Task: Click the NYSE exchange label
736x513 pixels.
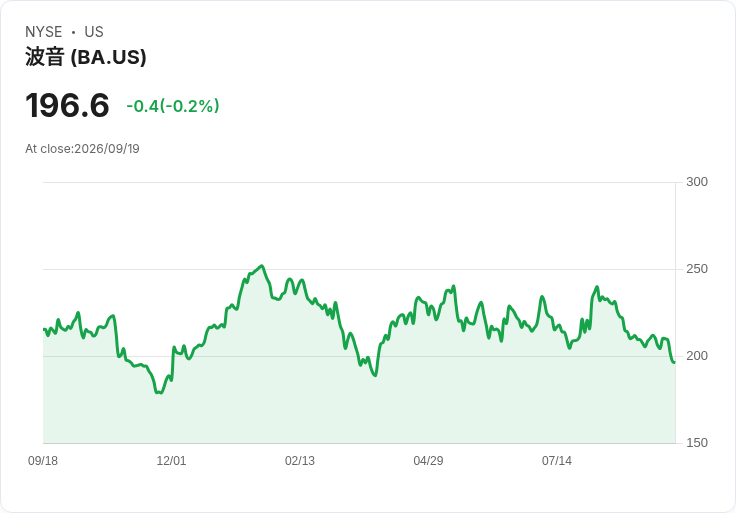Action: 44,32
